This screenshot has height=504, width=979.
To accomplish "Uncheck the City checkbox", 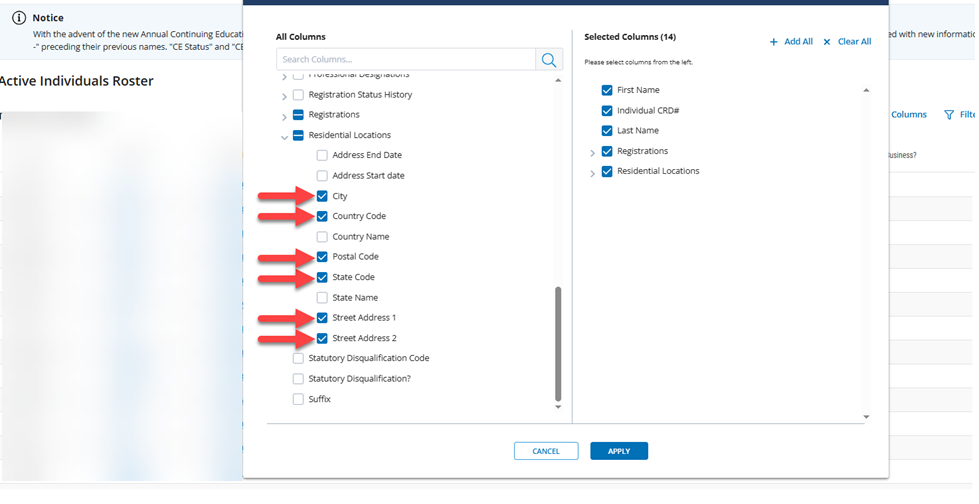I will (322, 196).
